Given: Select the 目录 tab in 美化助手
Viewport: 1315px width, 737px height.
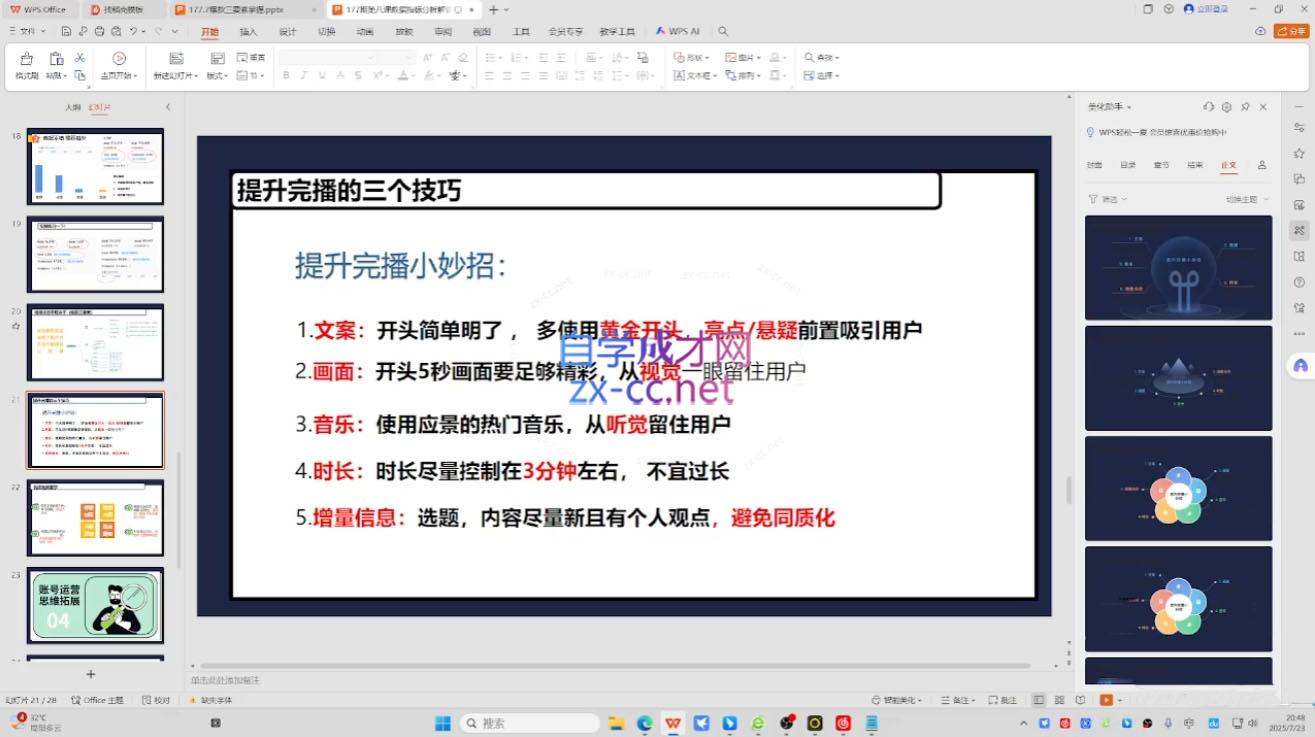Looking at the screenshot, I should pos(1128,165).
